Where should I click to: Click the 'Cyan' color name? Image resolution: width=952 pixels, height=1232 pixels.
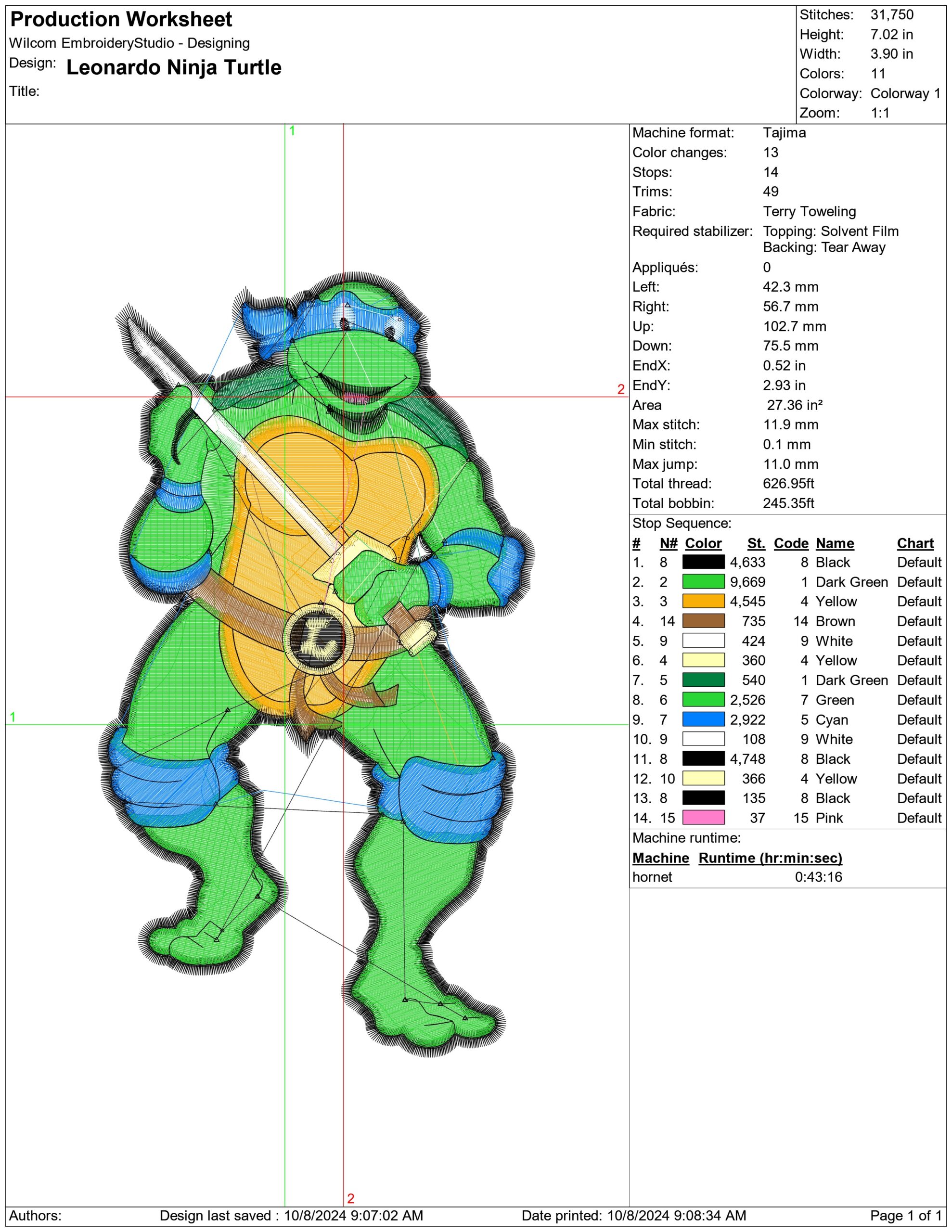(x=832, y=720)
